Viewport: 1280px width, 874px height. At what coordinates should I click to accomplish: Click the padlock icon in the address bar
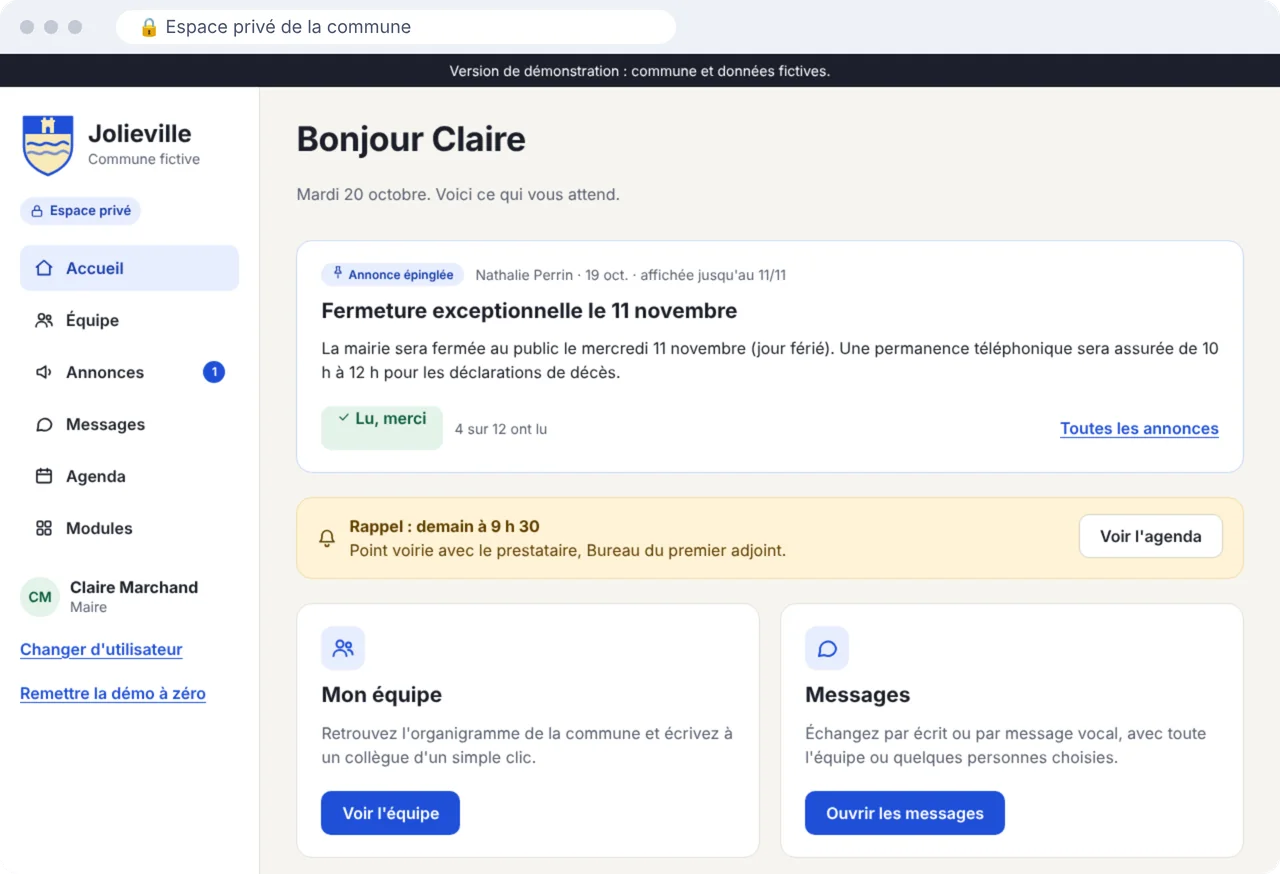pyautogui.click(x=149, y=27)
